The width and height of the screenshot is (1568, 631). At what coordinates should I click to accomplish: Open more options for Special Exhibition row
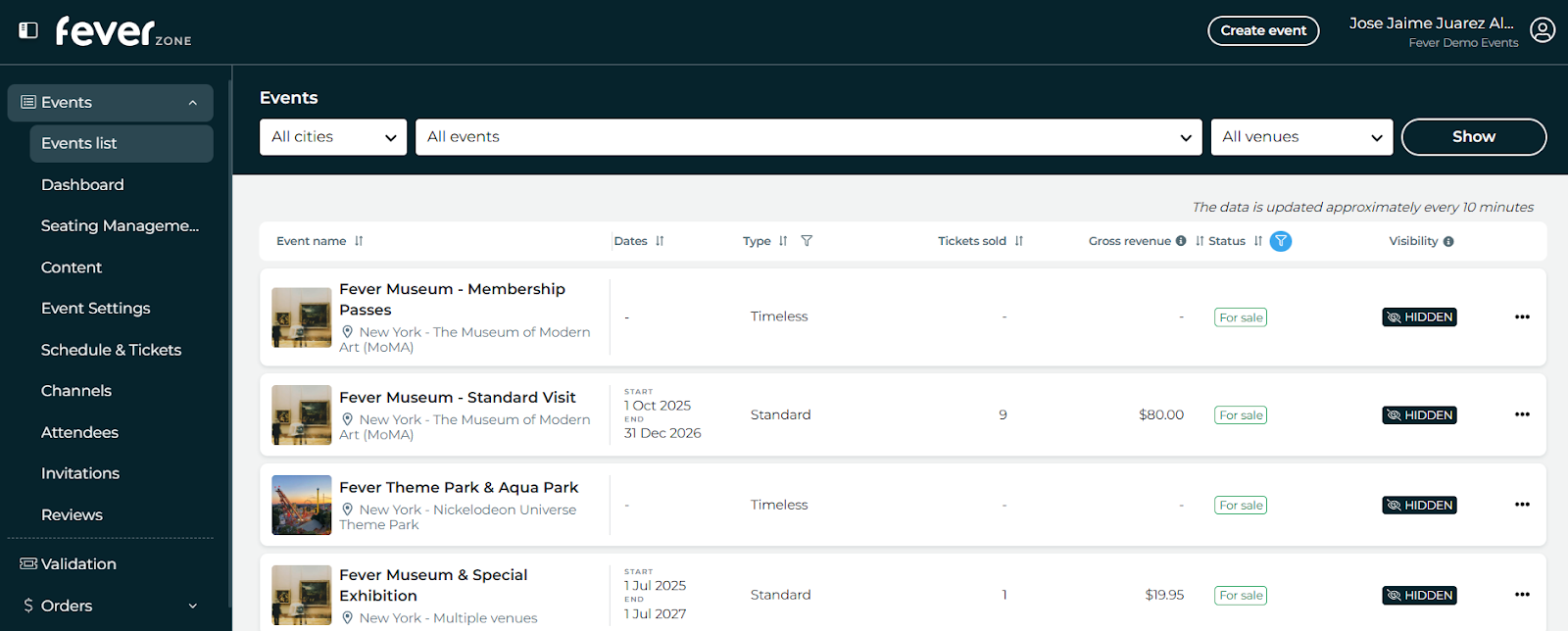(x=1522, y=595)
